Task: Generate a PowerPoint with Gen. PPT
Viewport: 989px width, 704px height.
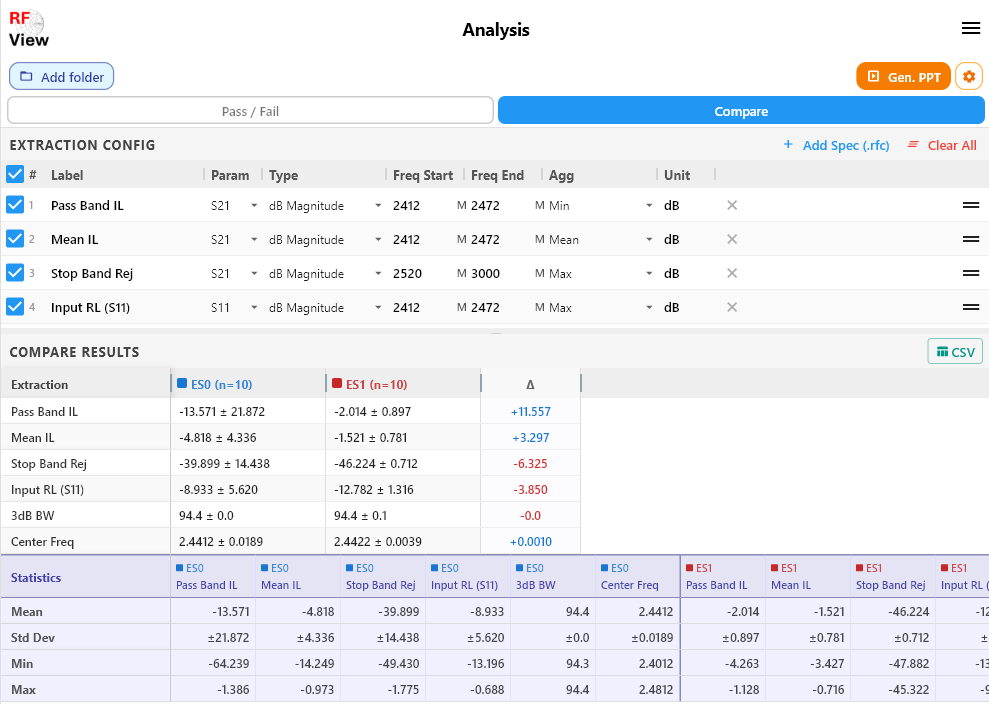Action: [x=903, y=76]
